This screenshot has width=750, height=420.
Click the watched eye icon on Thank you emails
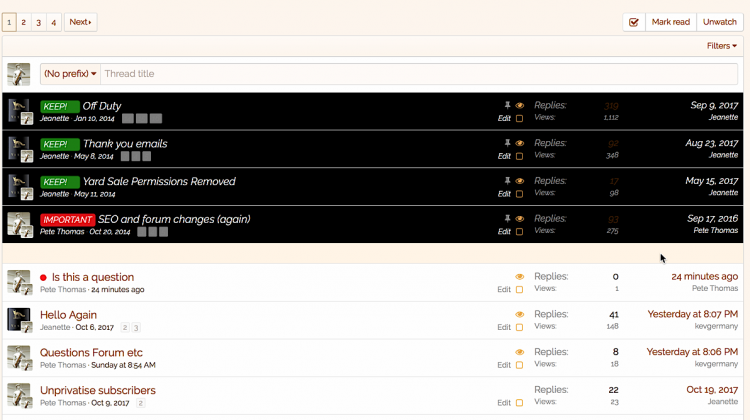tap(519, 143)
